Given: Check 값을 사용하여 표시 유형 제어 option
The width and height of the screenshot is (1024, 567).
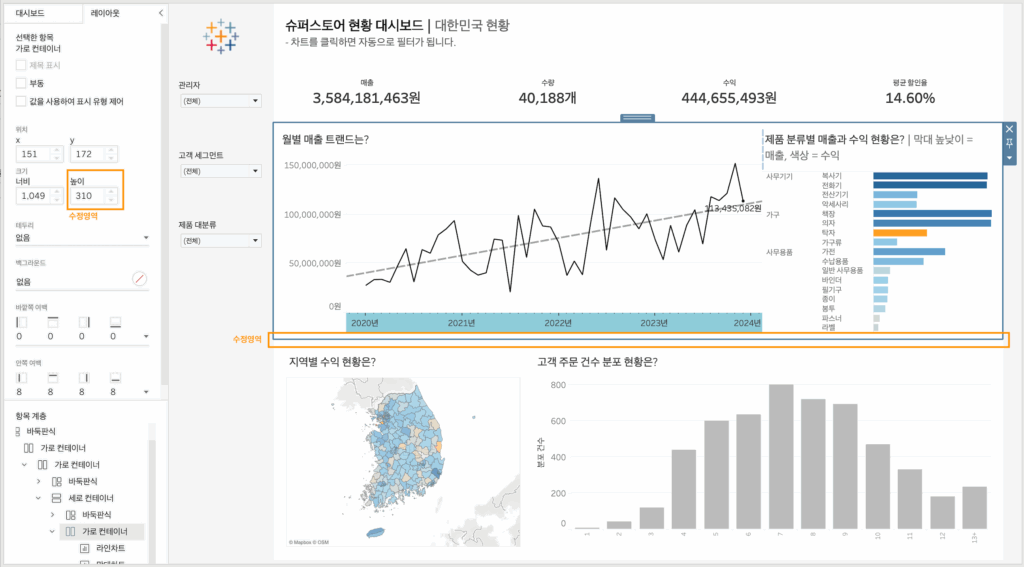Looking at the screenshot, I should (21, 101).
